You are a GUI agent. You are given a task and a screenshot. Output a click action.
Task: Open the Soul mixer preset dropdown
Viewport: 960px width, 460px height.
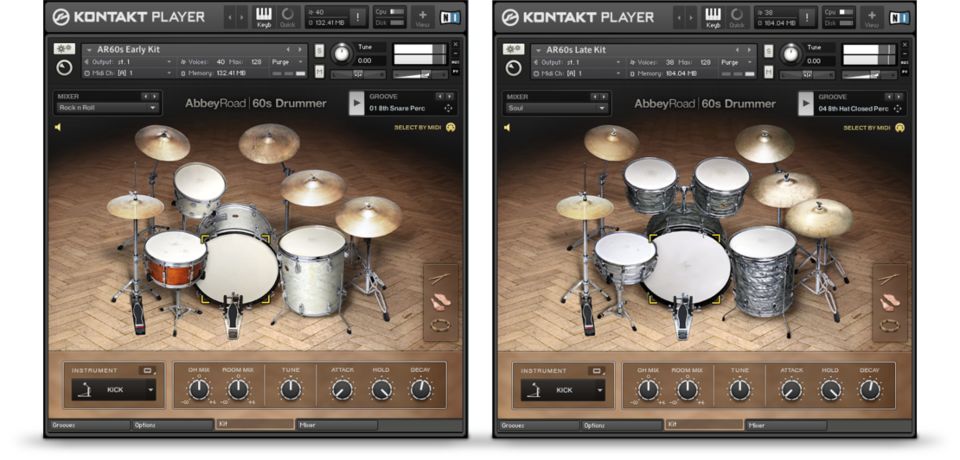(557, 108)
